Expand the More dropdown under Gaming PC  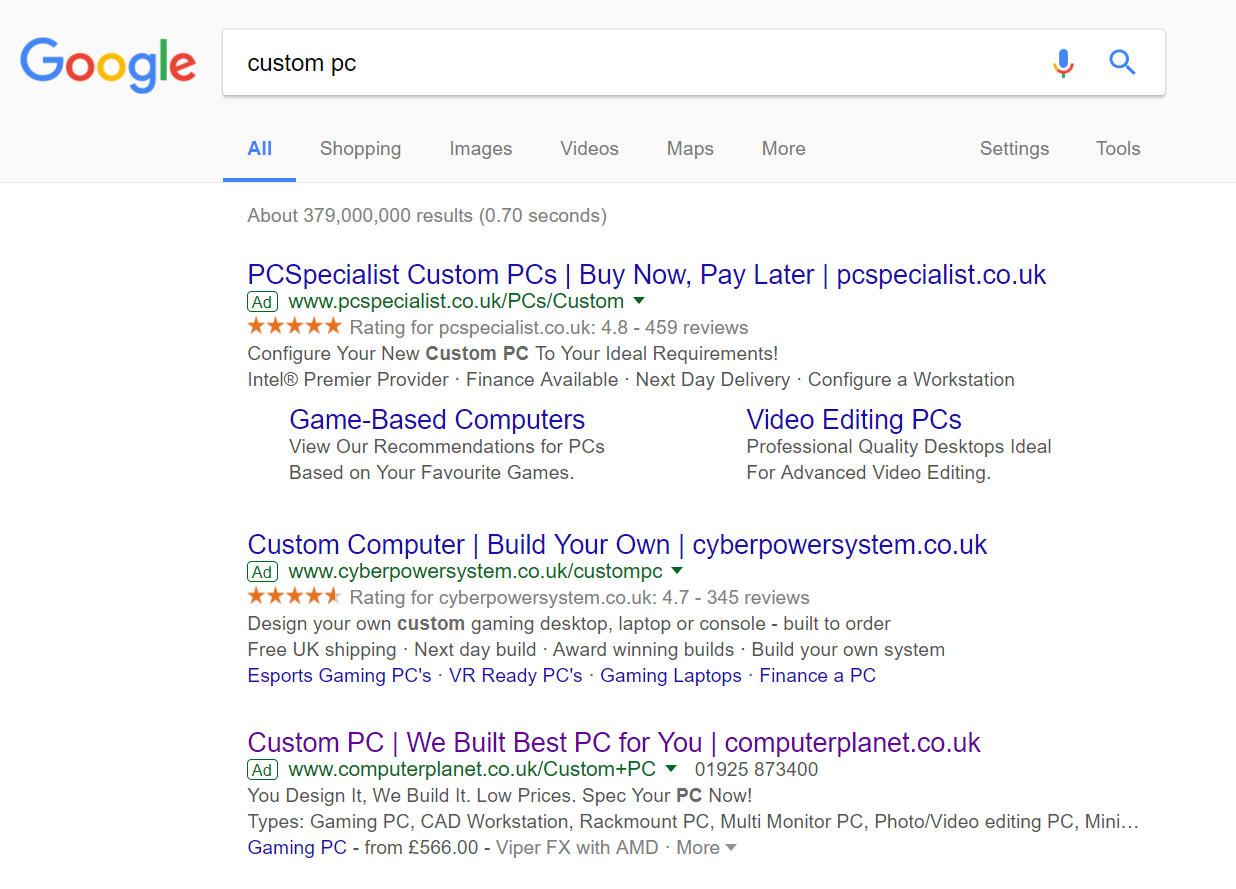click(x=706, y=847)
